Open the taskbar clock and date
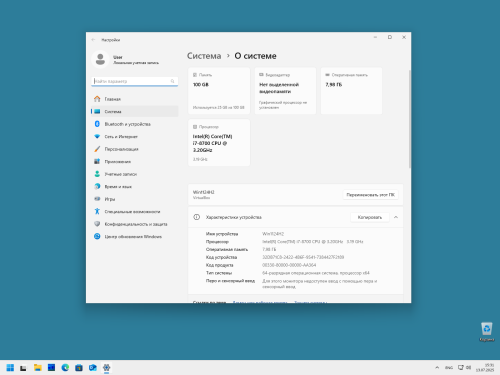Viewport: 500px width, 375px height. [x=485, y=368]
